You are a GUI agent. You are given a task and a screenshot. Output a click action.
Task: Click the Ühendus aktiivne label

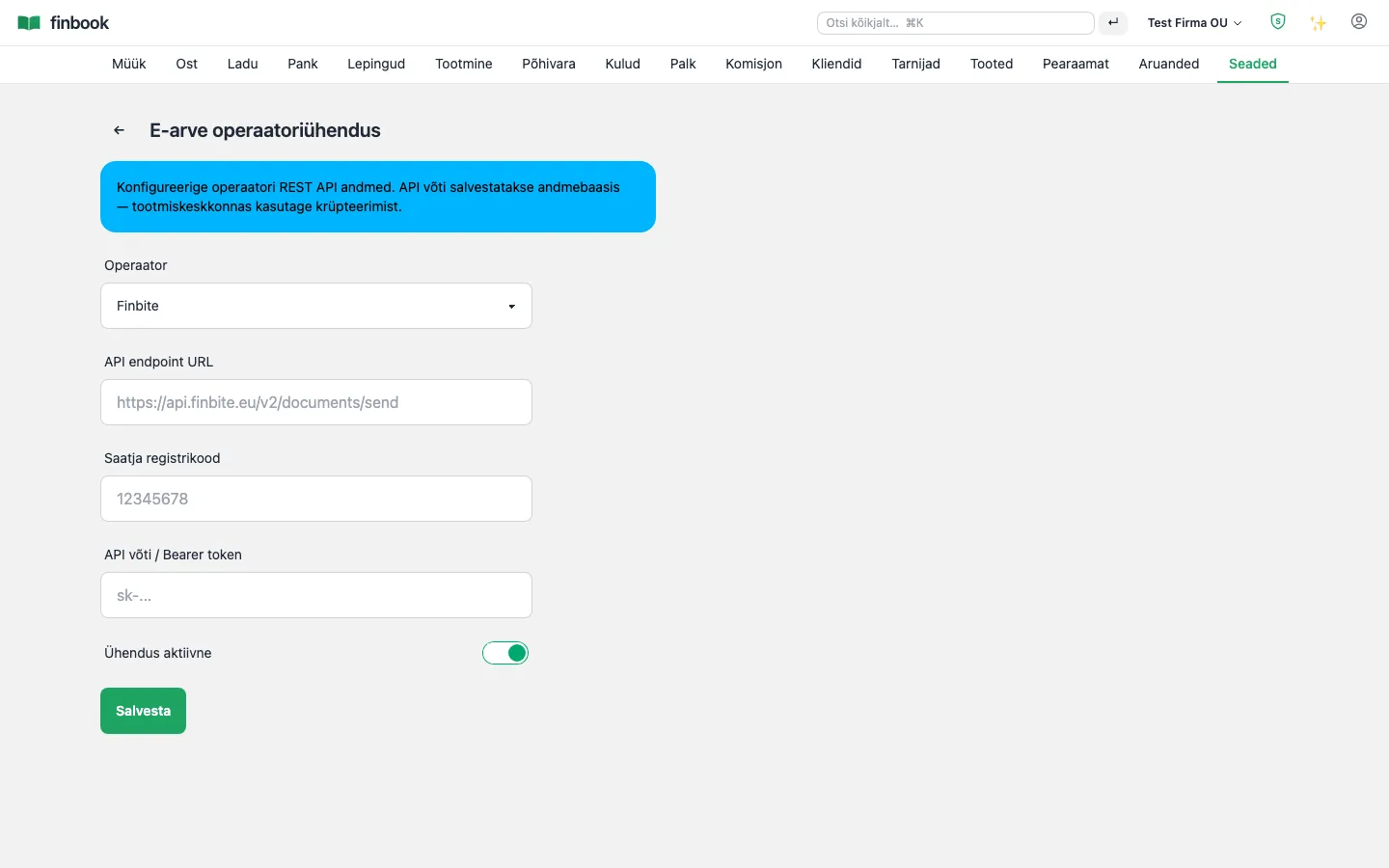pos(158,653)
